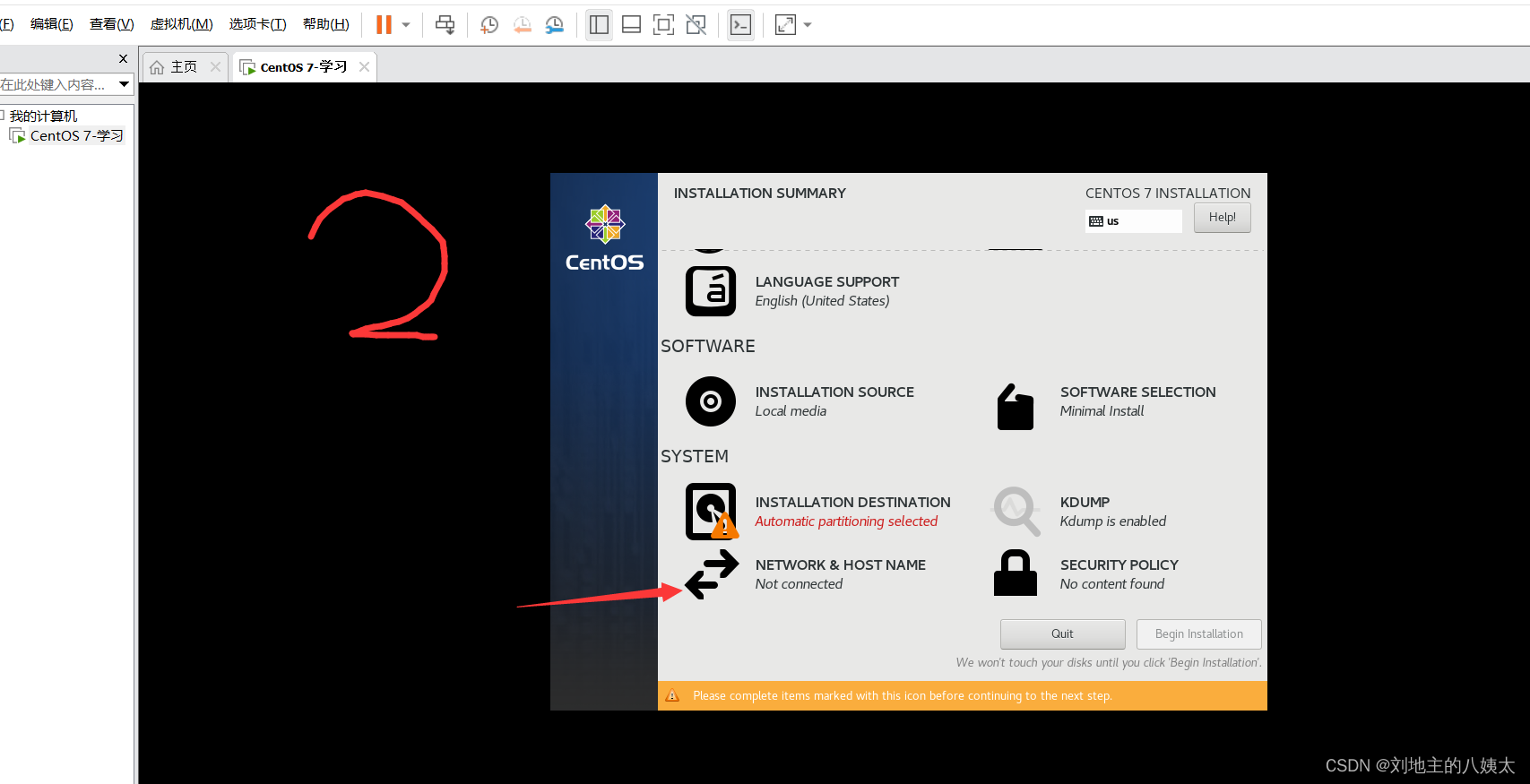Open the snapshot manager icon

(x=555, y=25)
